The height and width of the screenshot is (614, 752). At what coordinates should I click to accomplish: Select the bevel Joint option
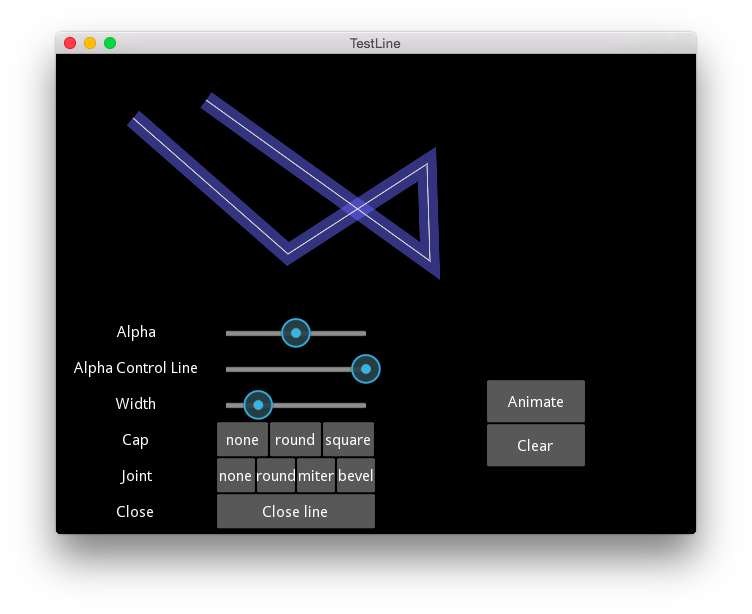click(356, 475)
